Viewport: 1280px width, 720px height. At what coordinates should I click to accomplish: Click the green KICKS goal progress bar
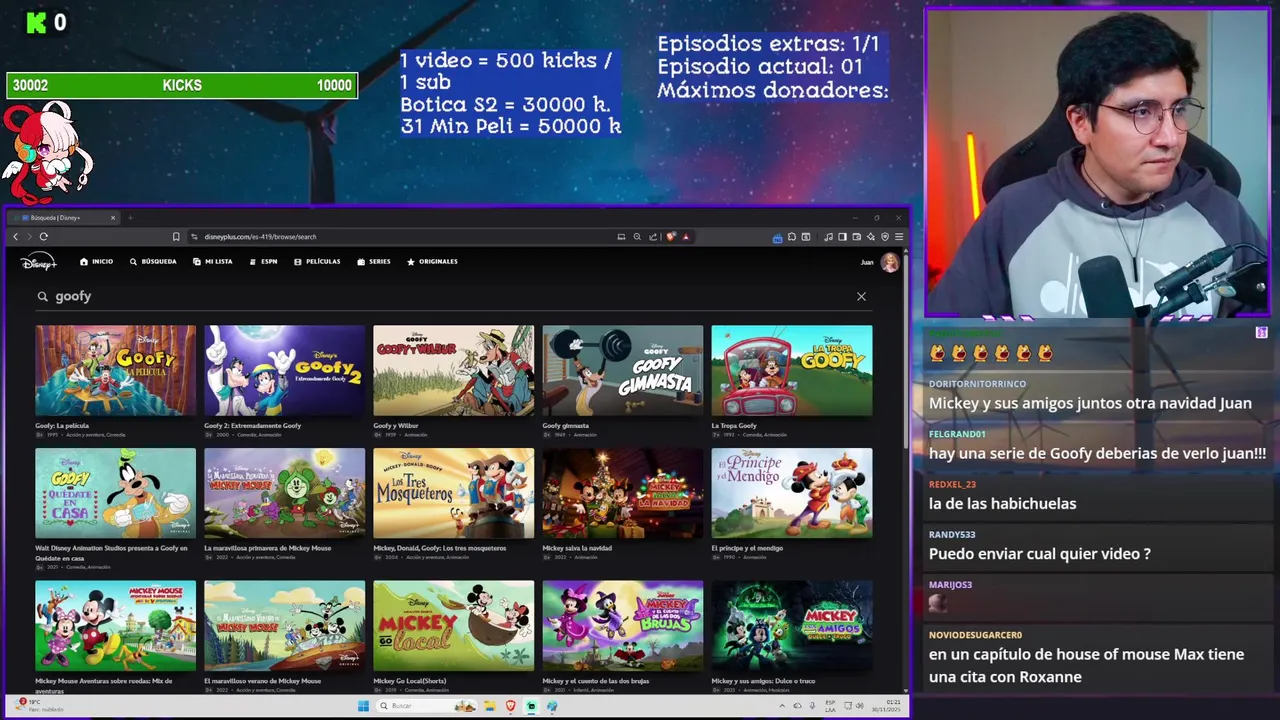coord(182,86)
